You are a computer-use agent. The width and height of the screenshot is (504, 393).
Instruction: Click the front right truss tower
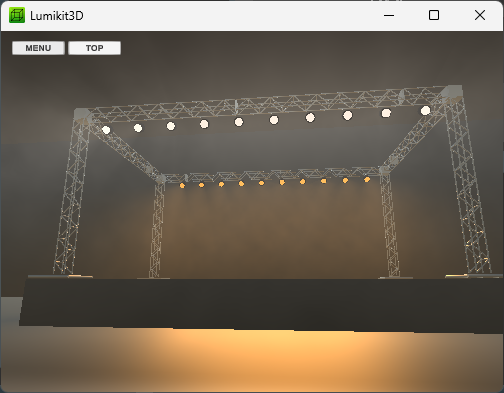tap(467, 187)
